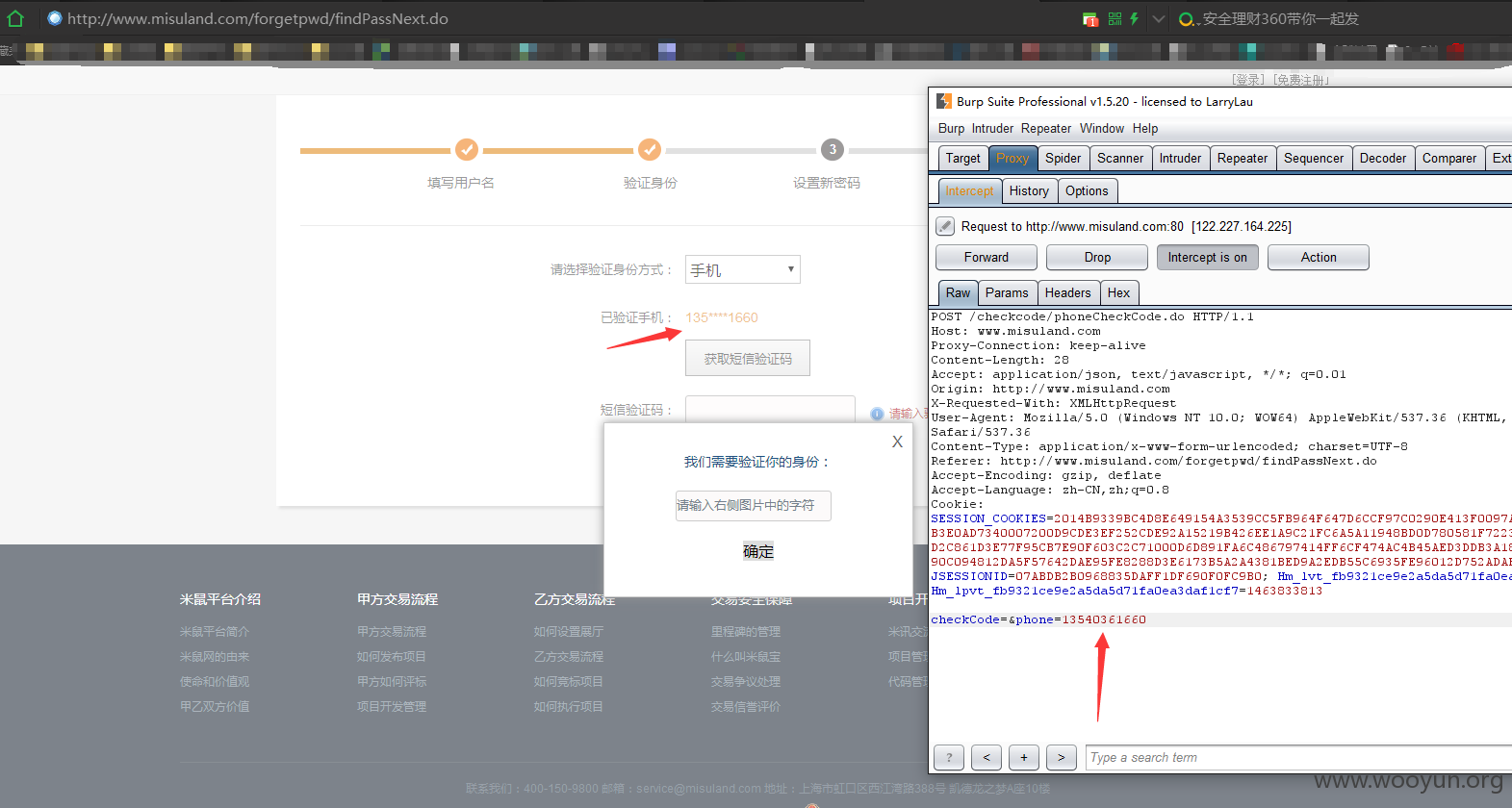This screenshot has height=808, width=1512.
Task: Toggle the 'Intercept is on' button
Action: [1208, 257]
